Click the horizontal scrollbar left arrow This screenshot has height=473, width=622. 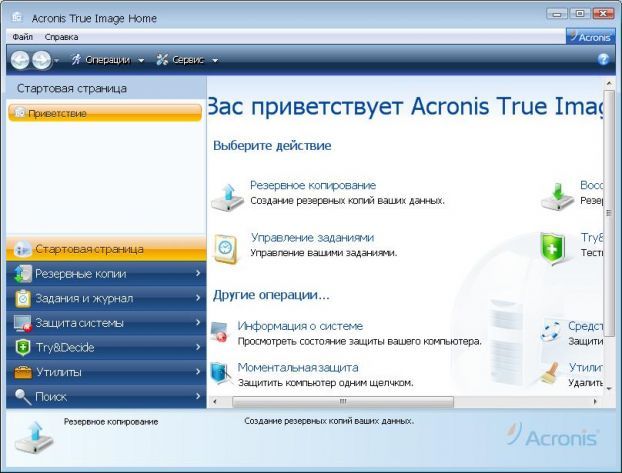coord(215,402)
